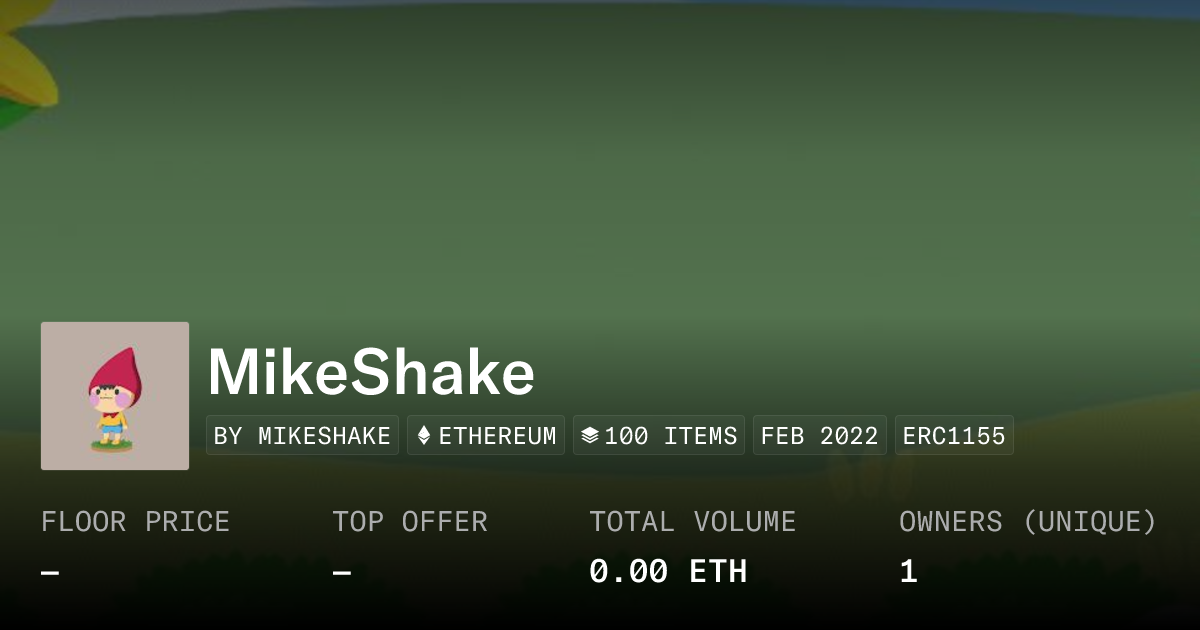This screenshot has height=630, width=1200.
Task: Select the dash value under Top Offer
Action: (342, 573)
